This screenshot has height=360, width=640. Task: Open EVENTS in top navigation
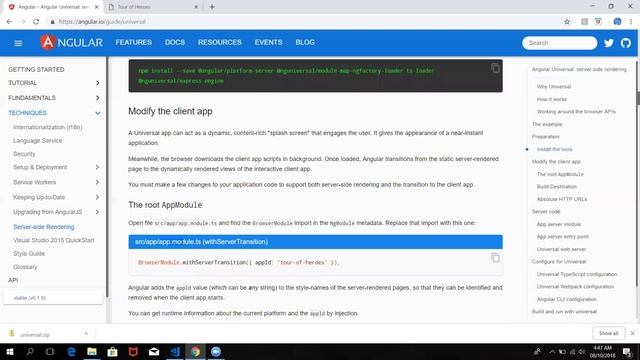(x=268, y=42)
